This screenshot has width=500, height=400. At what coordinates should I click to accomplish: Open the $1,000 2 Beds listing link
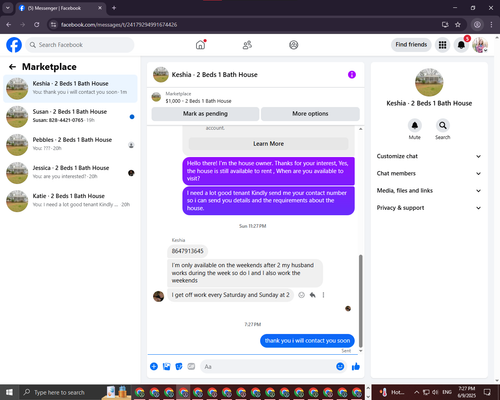click(198, 101)
